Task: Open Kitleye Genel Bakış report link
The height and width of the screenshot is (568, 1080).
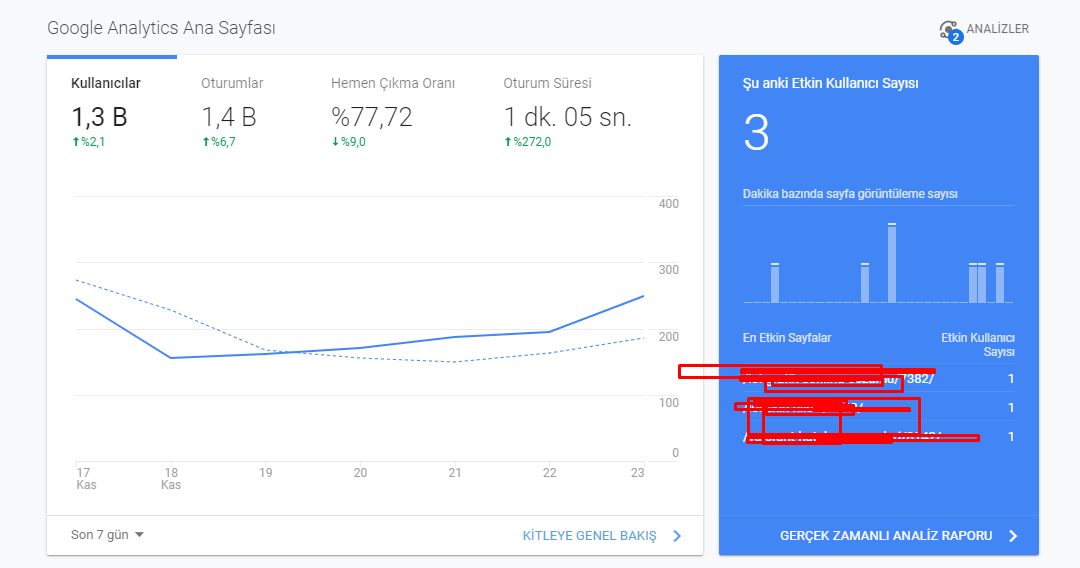Action: tap(590, 536)
